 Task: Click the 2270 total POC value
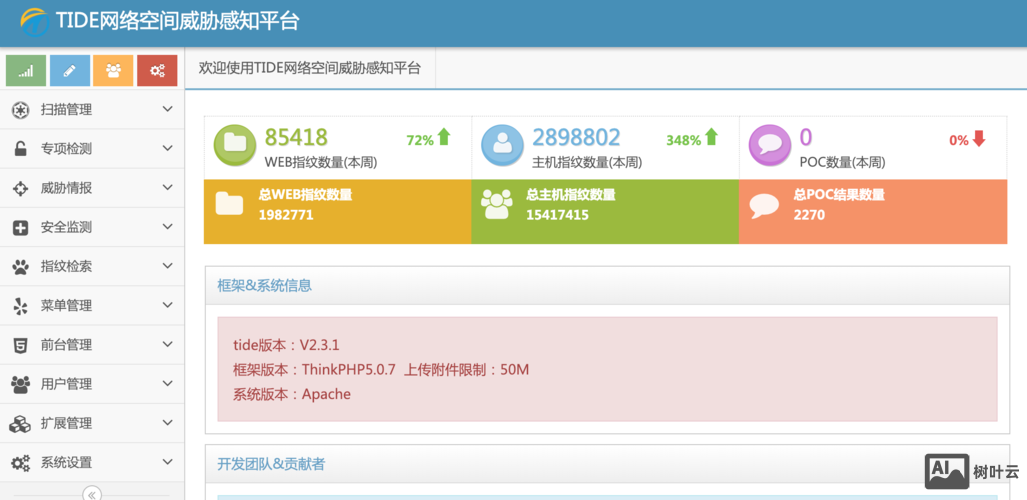[809, 215]
